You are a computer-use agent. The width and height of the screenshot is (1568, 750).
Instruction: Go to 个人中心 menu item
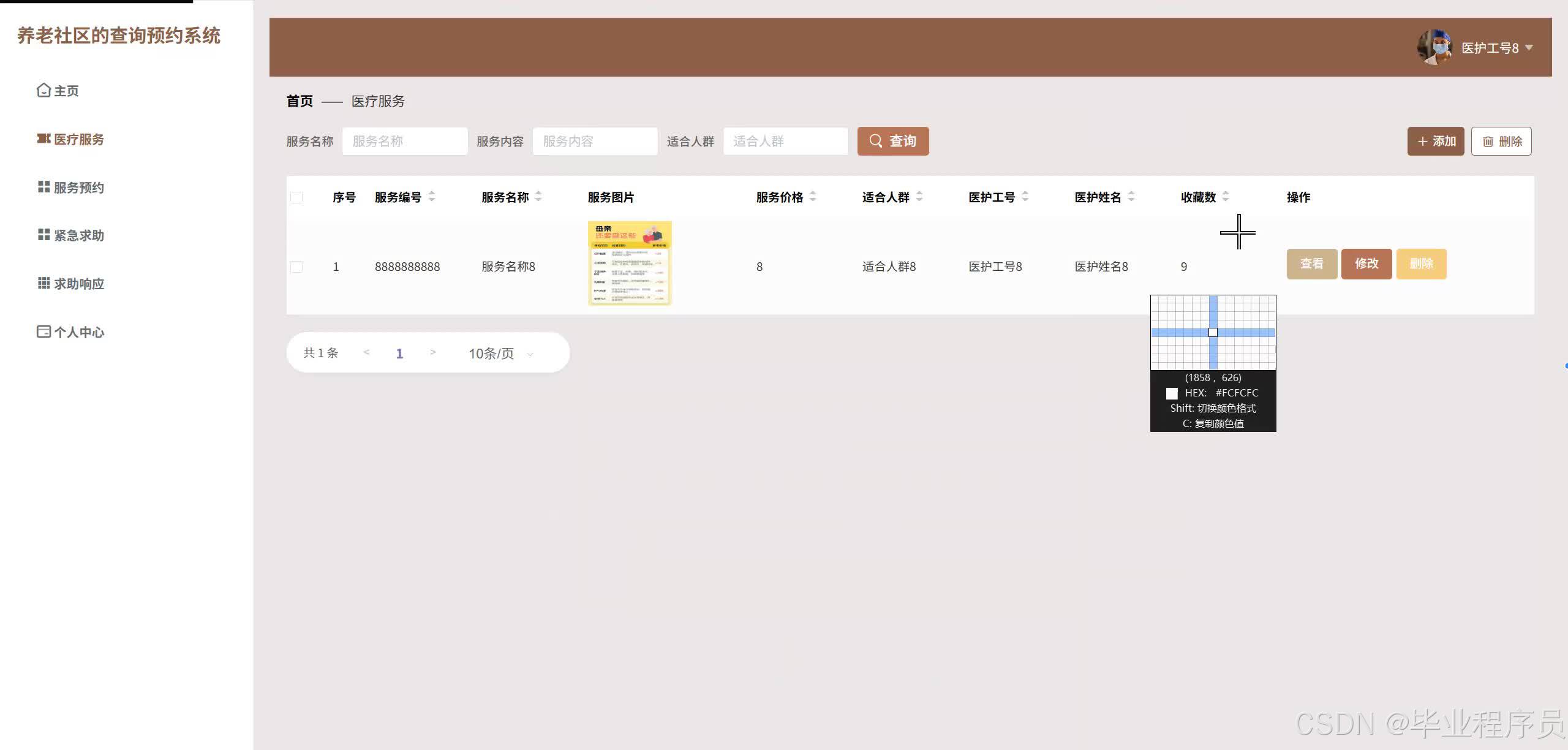pyautogui.click(x=78, y=332)
